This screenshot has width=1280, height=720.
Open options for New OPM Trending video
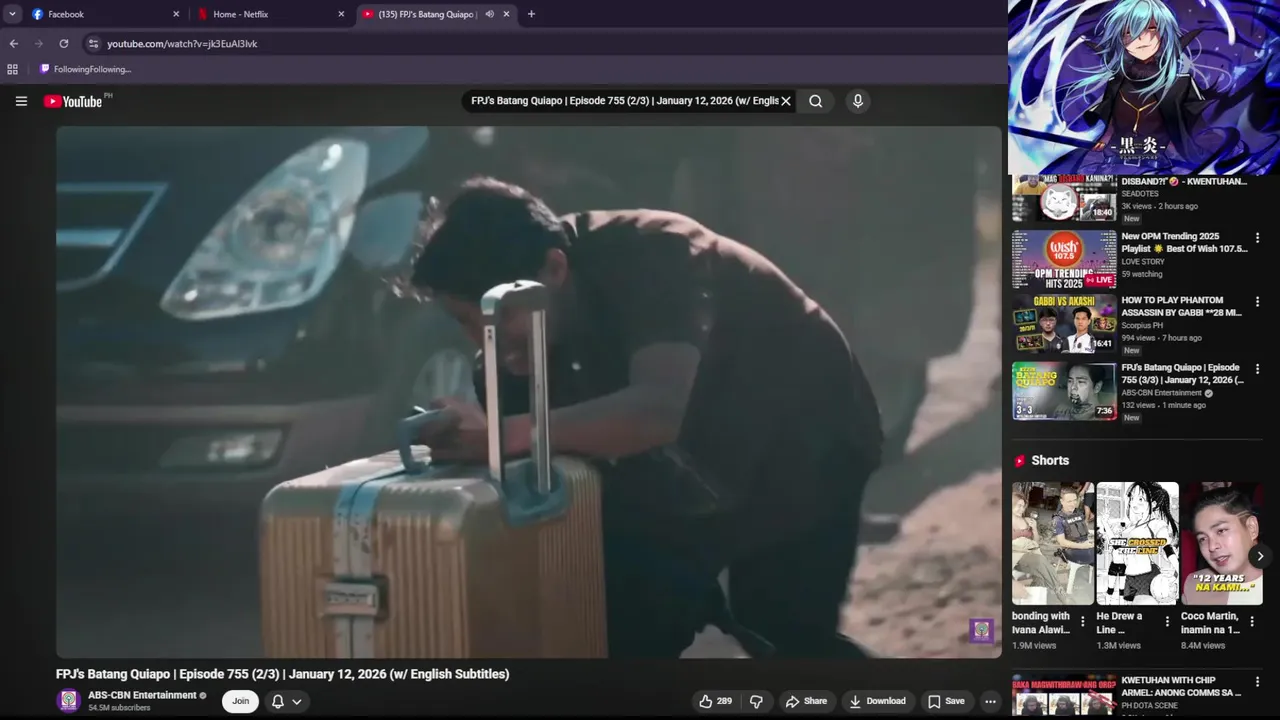1257,238
